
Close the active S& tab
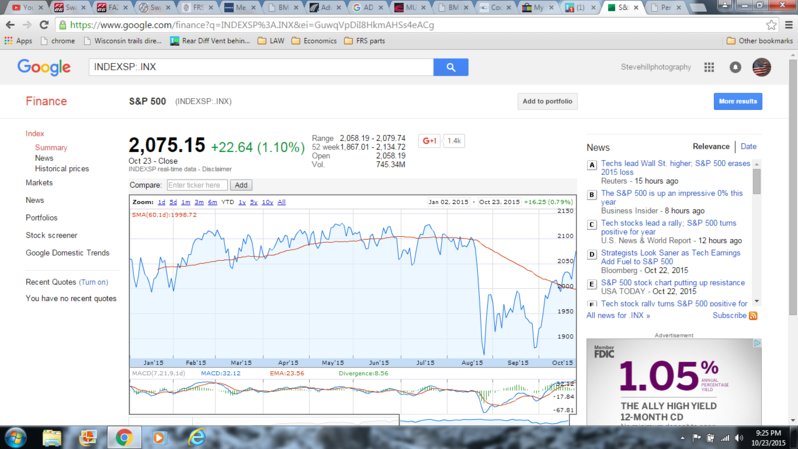tap(636, 8)
